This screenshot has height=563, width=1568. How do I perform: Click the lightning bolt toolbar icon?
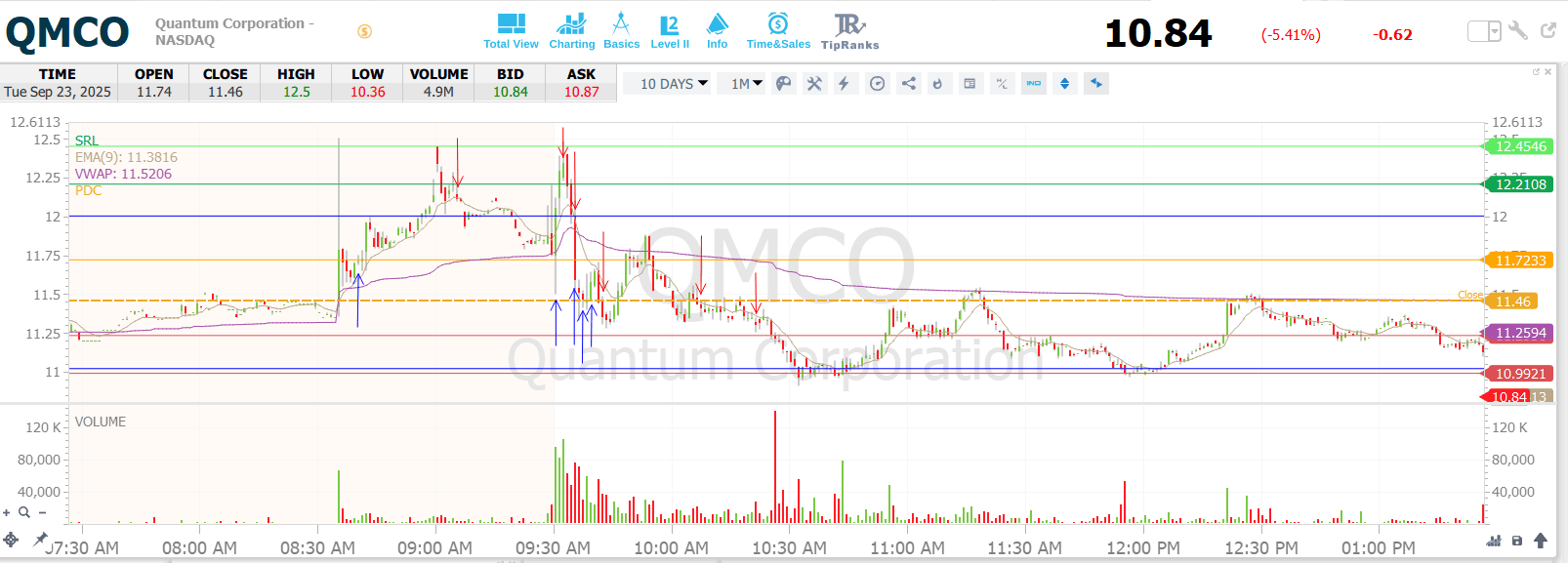[845, 84]
